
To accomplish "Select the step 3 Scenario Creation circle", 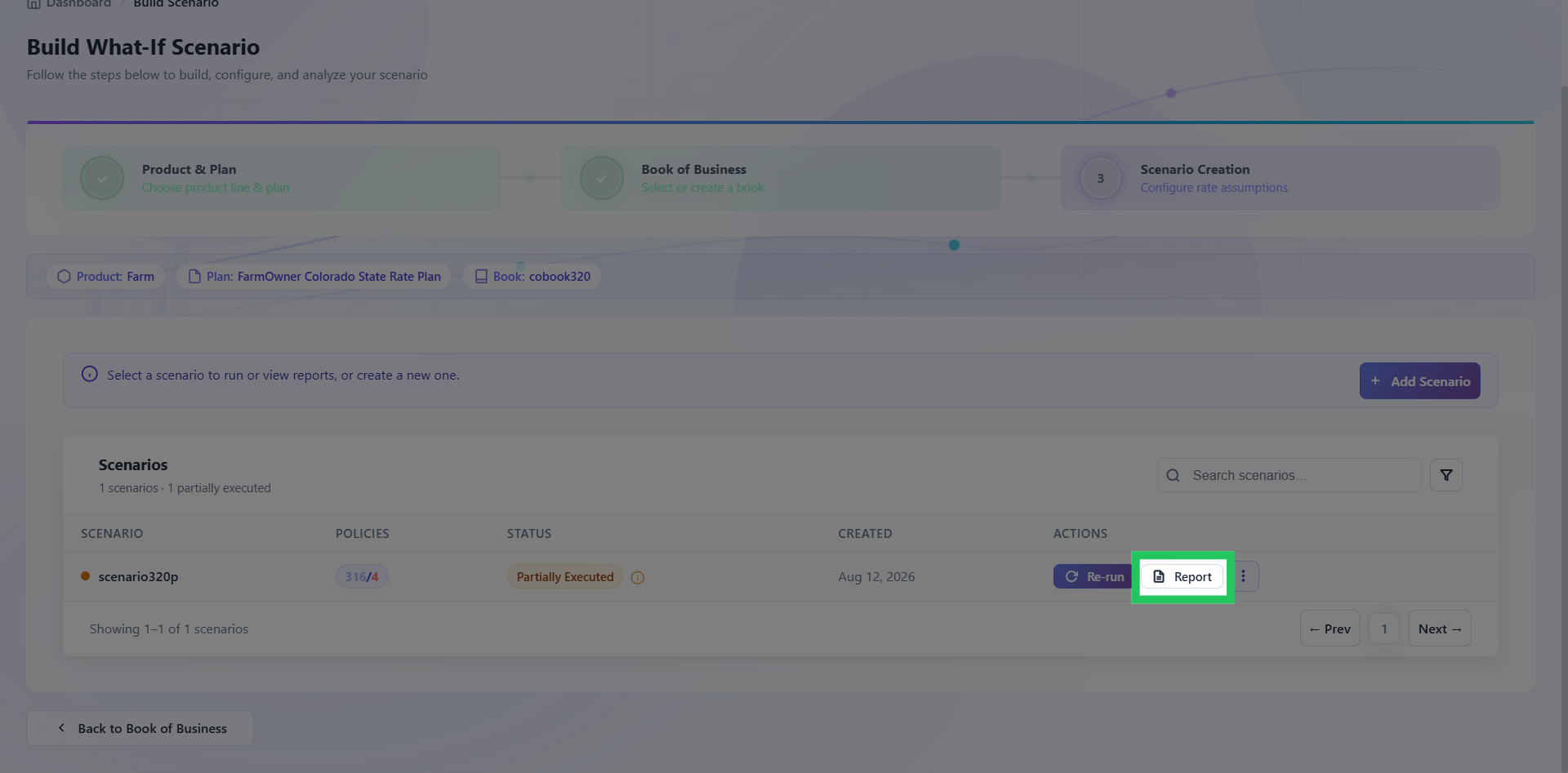I will 1100,178.
